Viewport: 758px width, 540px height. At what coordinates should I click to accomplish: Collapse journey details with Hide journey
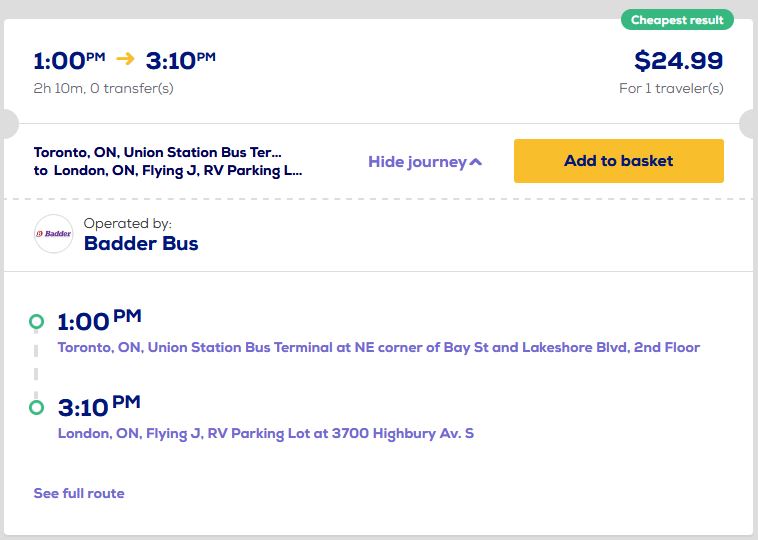[417, 162]
